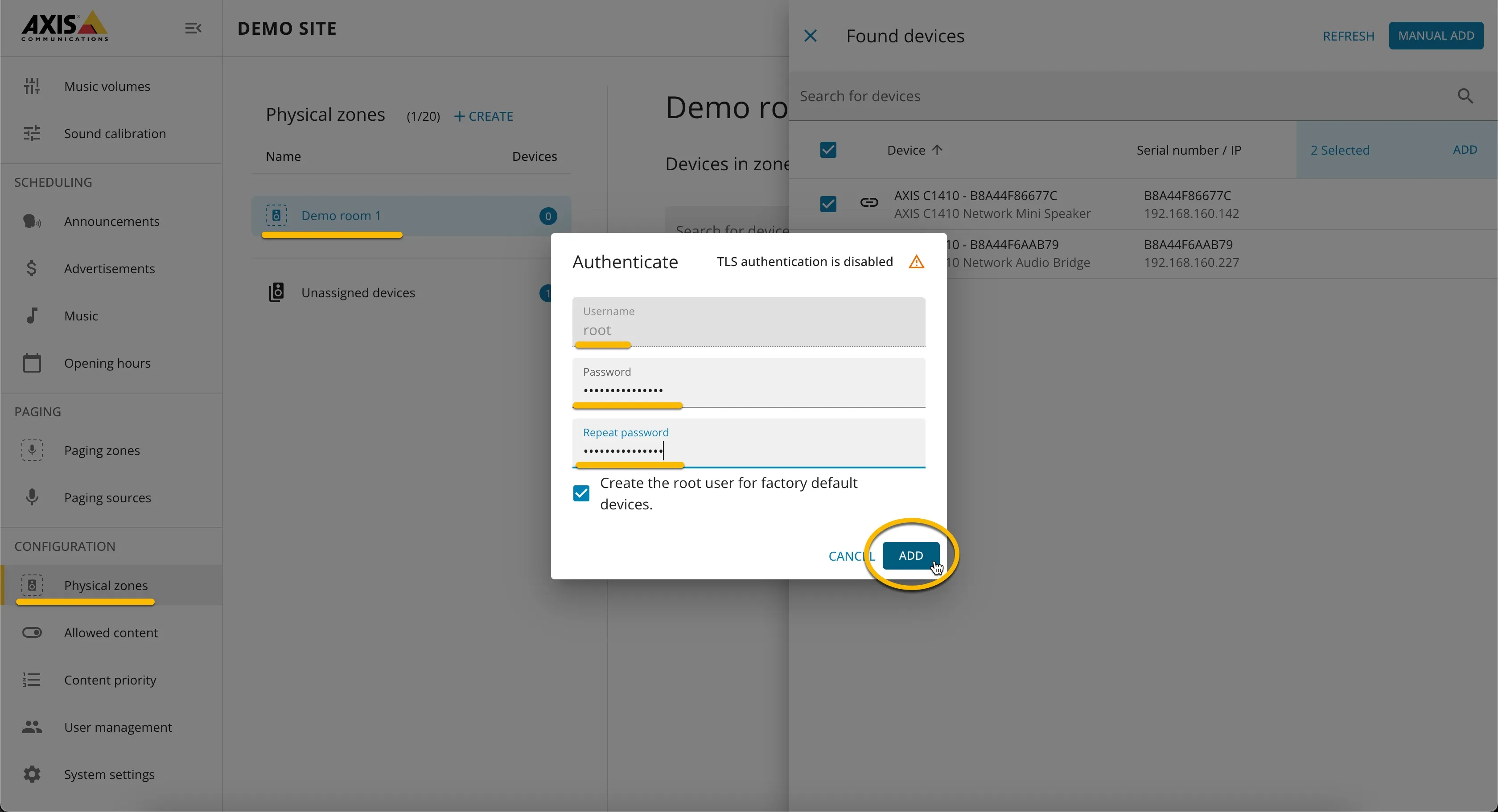This screenshot has height=812, width=1498.
Task: Click the Music volumes sliders icon
Action: (x=32, y=86)
